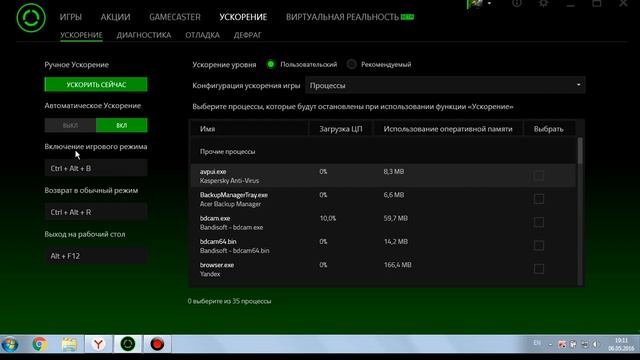Open the volume speaker icon in the tray
The width and height of the screenshot is (640, 360).
pyautogui.click(x=596, y=344)
